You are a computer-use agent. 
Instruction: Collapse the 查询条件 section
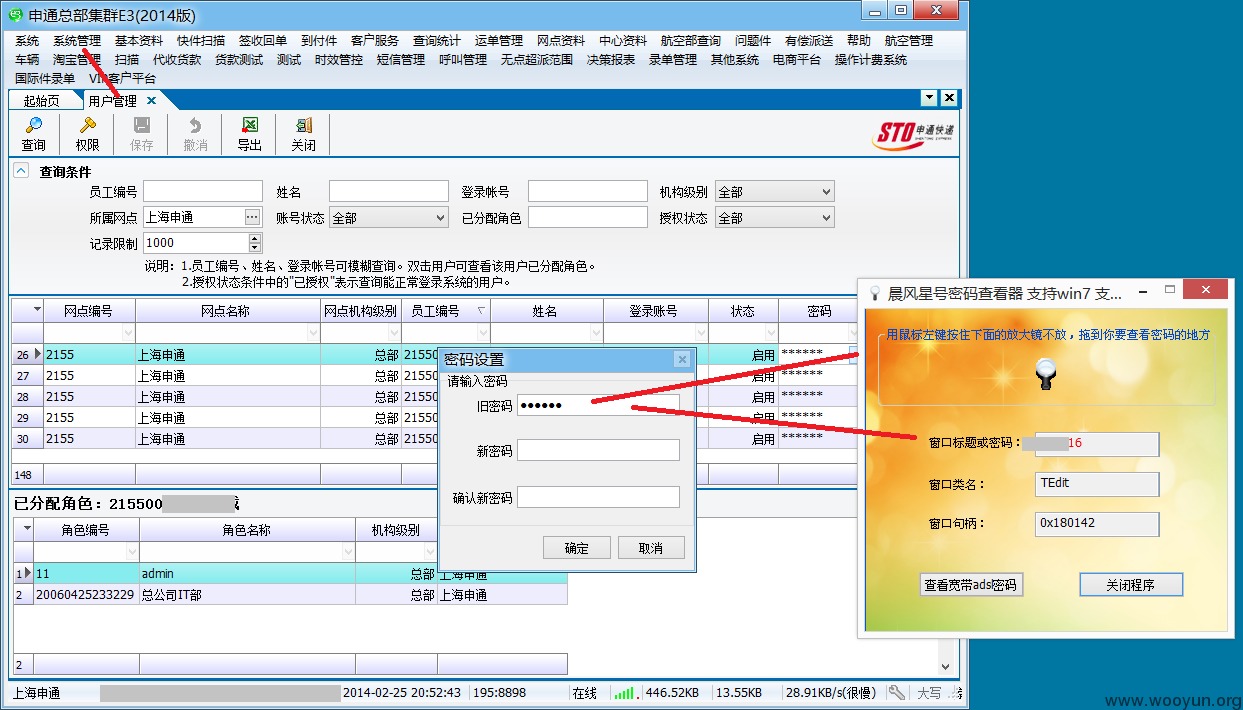click(x=20, y=171)
